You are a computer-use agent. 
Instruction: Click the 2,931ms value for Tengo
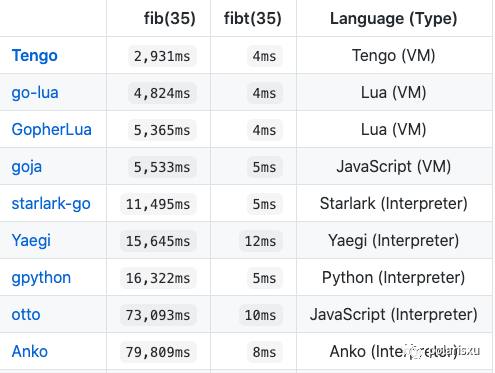click(162, 56)
